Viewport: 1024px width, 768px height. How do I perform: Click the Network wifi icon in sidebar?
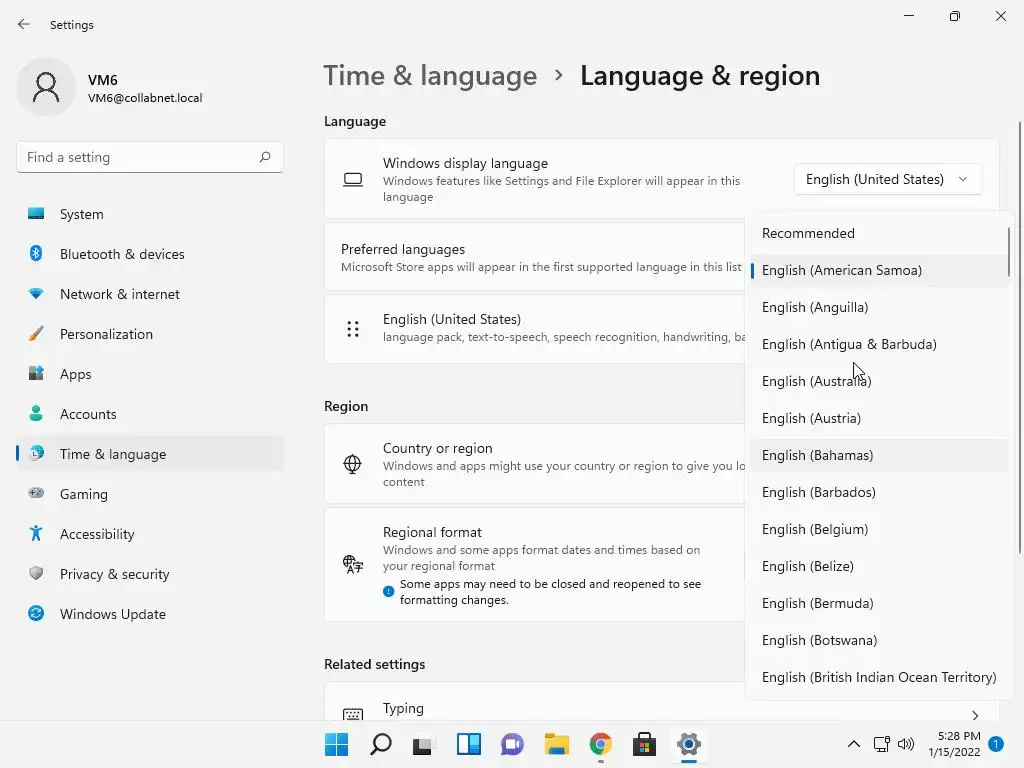pos(36,294)
